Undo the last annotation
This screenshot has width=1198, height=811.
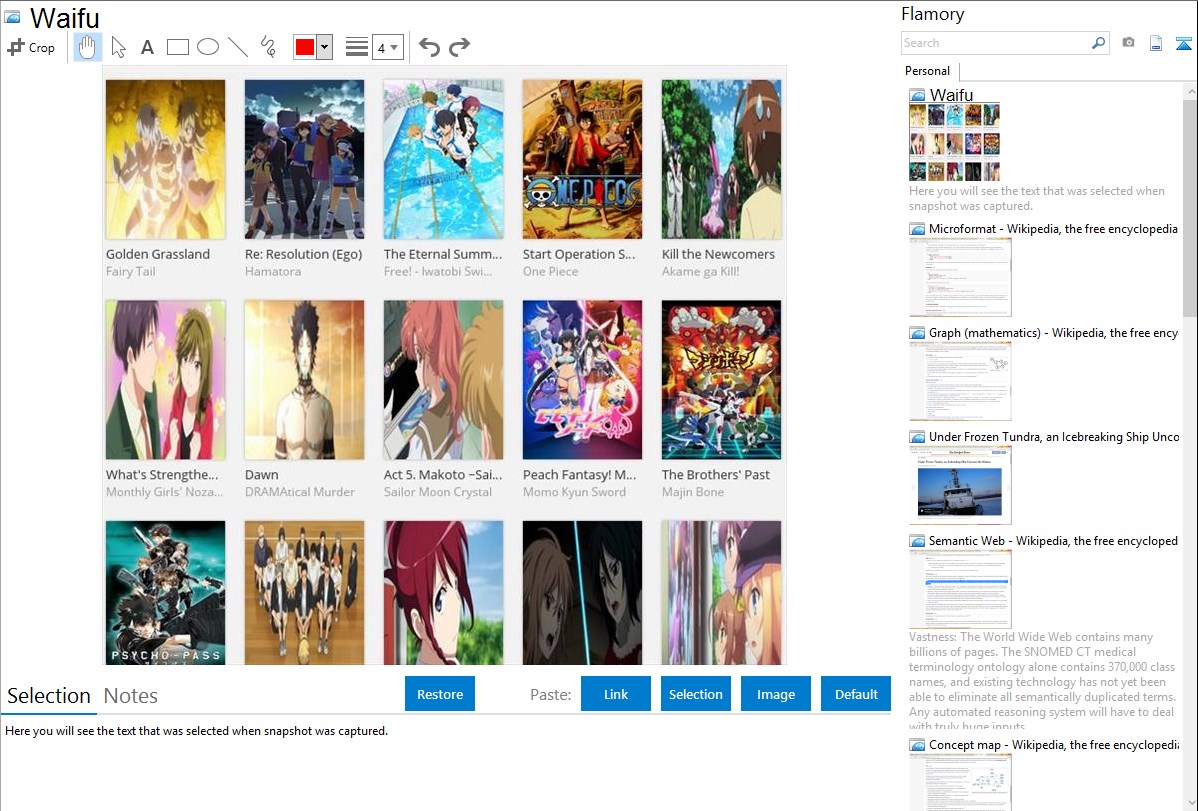(x=429, y=47)
